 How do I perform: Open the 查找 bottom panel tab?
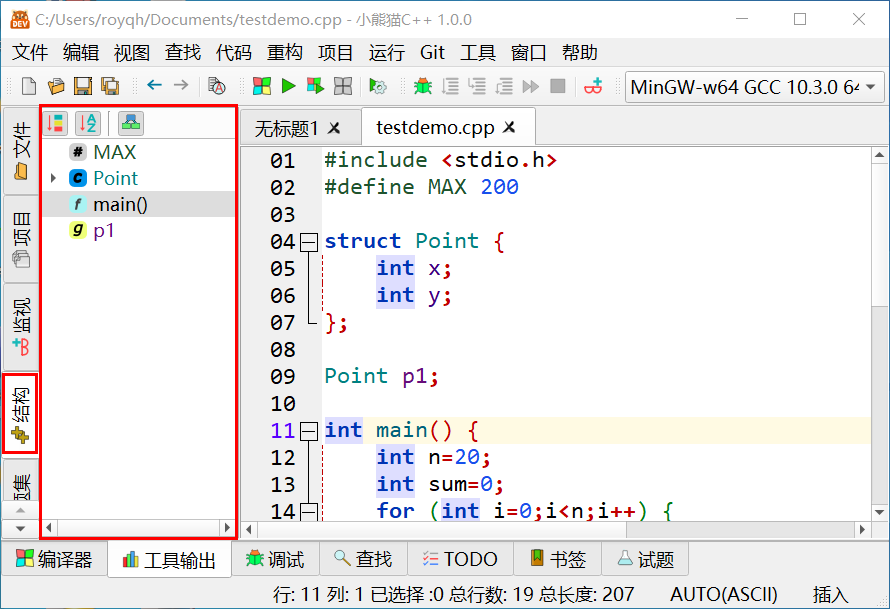[x=363, y=560]
